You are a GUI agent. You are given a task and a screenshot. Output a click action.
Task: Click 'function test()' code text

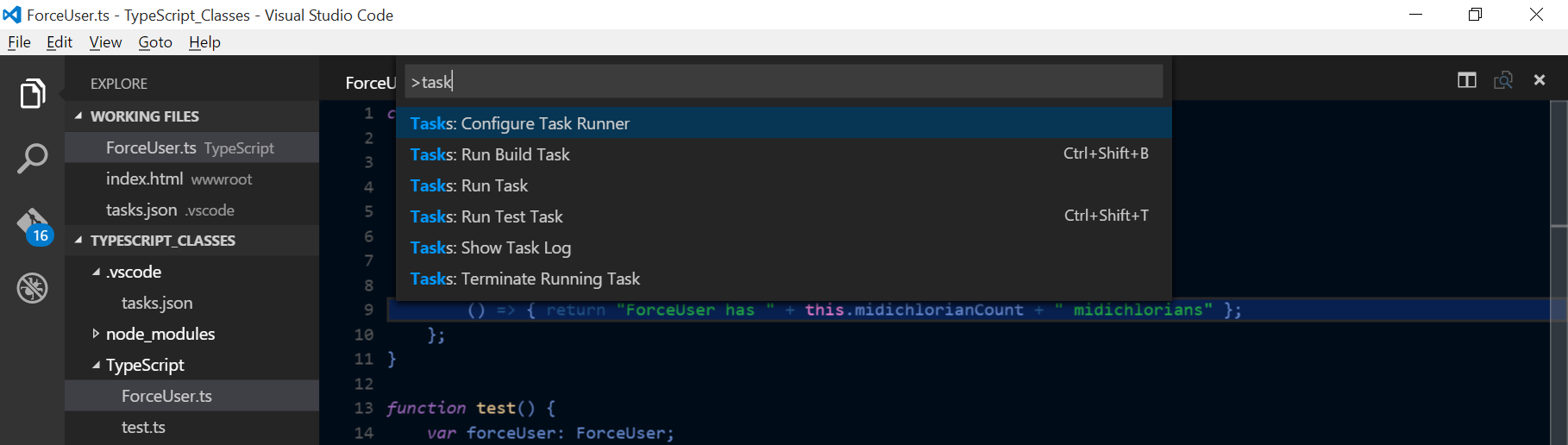pos(461,408)
